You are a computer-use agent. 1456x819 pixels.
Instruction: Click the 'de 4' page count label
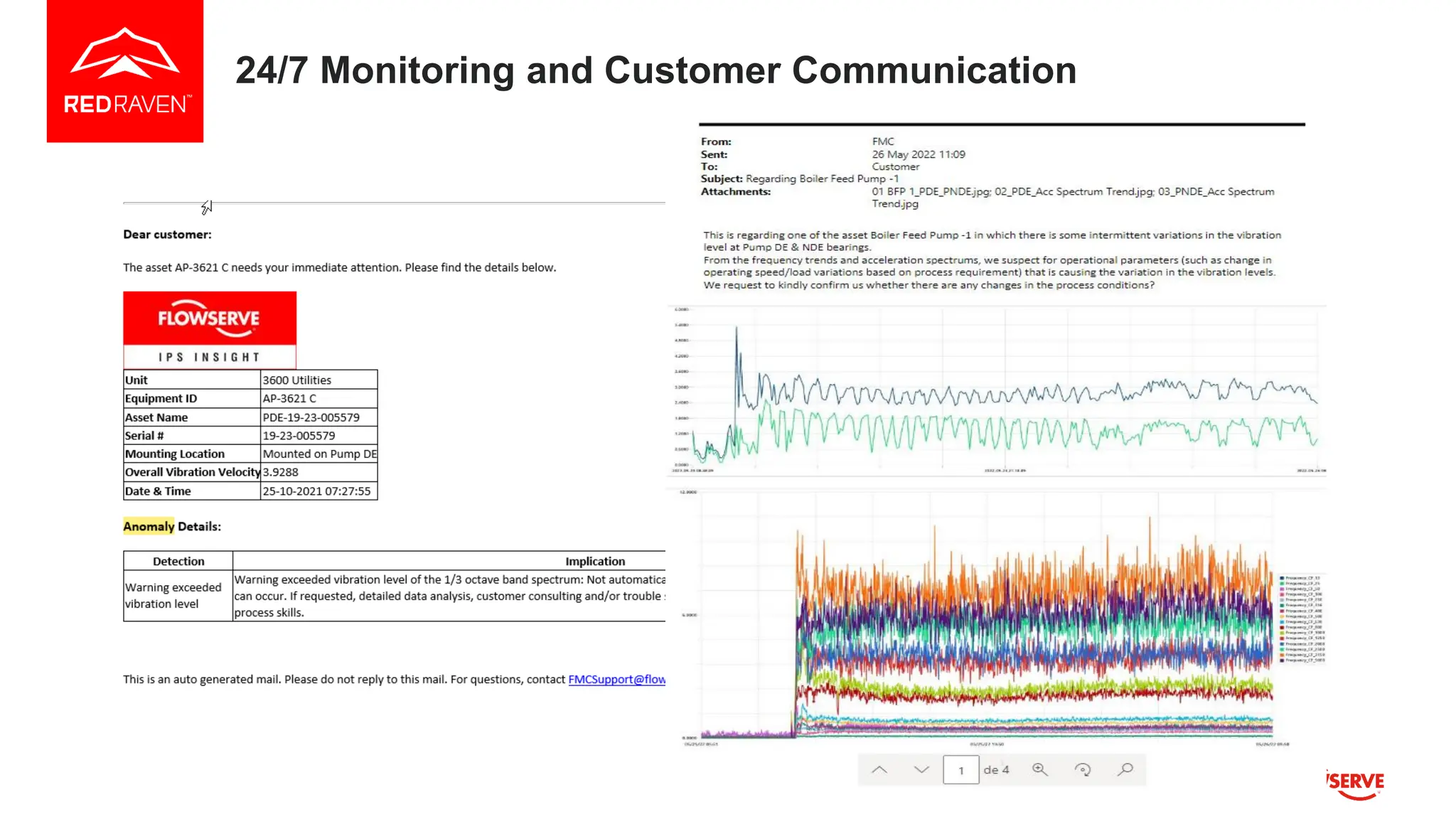click(x=996, y=770)
